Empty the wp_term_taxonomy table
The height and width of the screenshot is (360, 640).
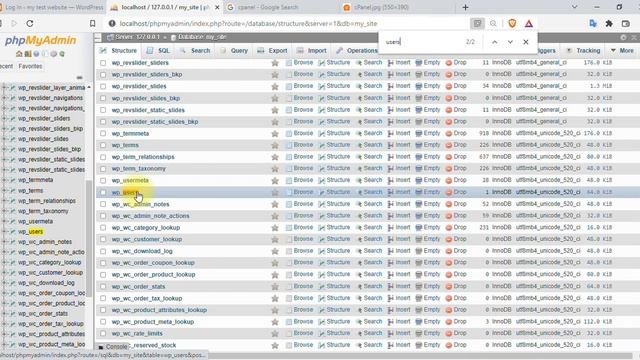click(428, 169)
